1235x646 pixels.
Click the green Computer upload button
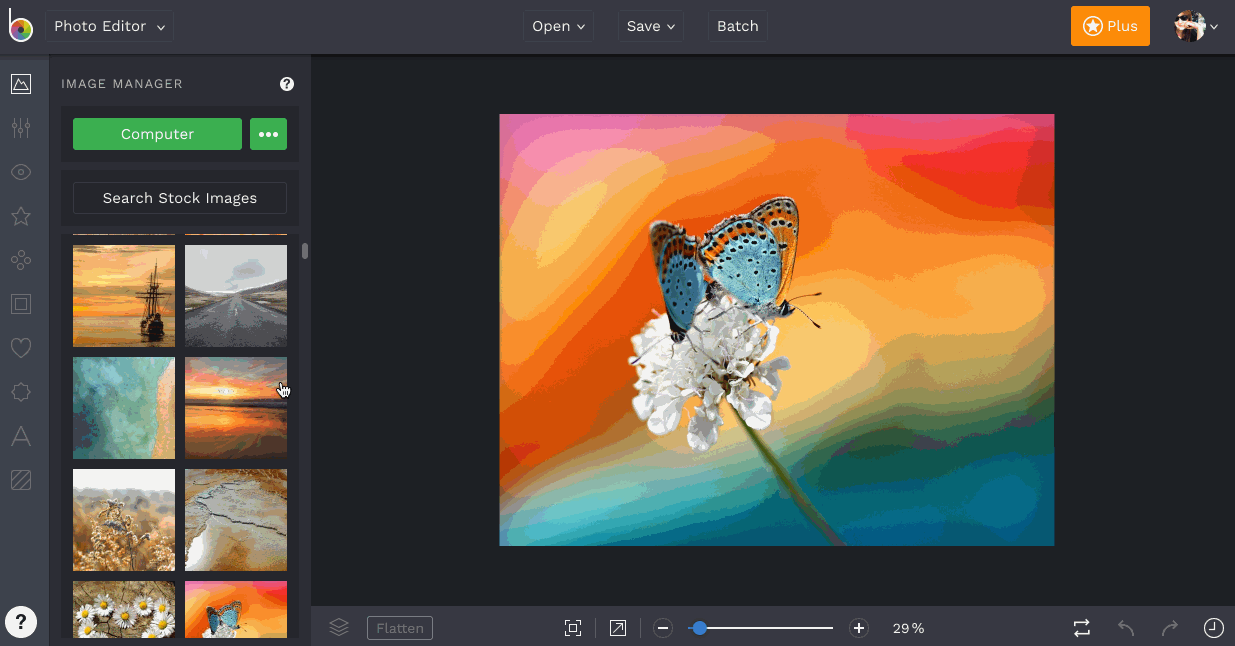[x=157, y=134]
